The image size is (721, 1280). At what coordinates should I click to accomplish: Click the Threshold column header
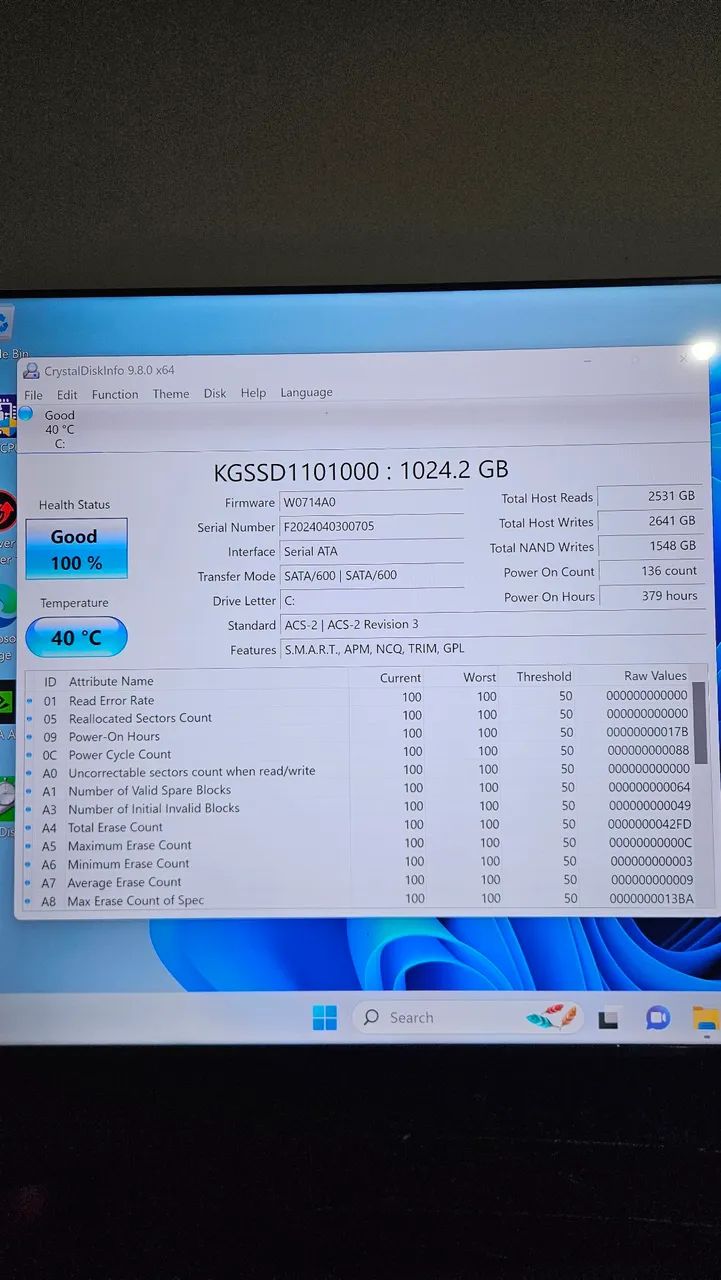pyautogui.click(x=544, y=677)
